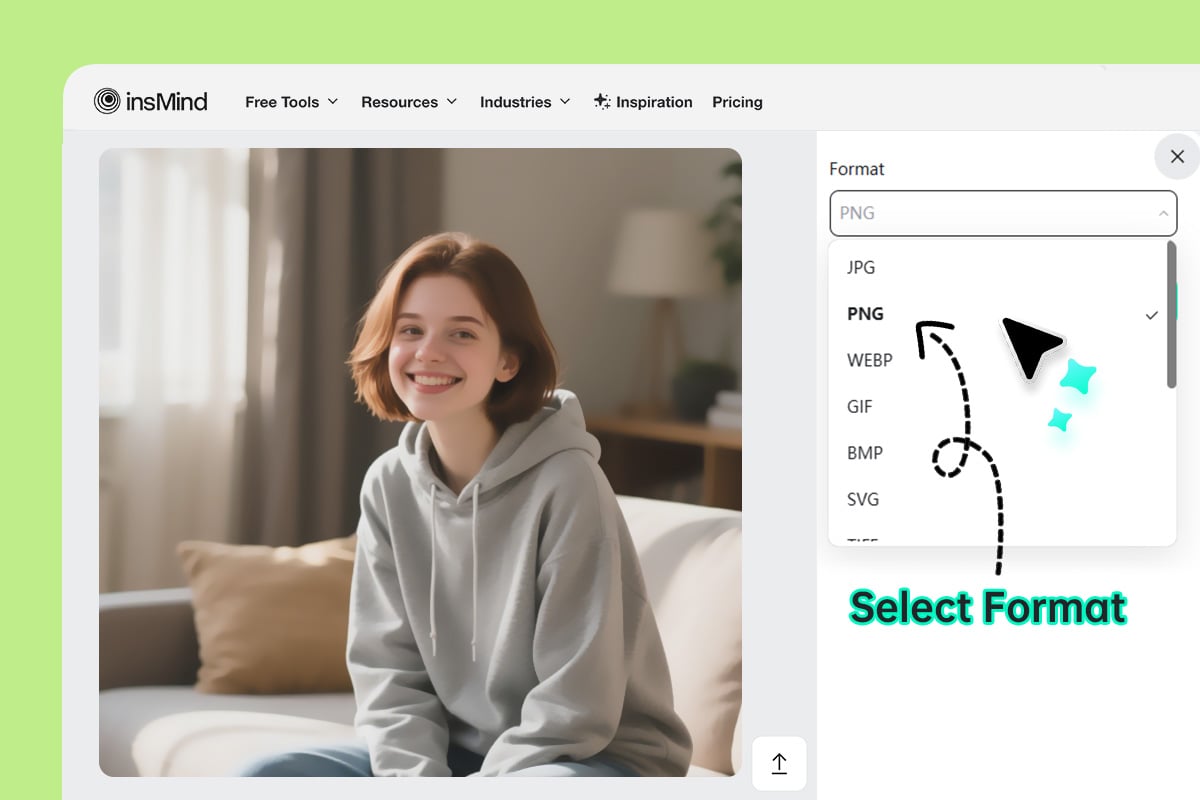Open the Pricing page
Viewport: 1200px width, 800px height.
737,102
